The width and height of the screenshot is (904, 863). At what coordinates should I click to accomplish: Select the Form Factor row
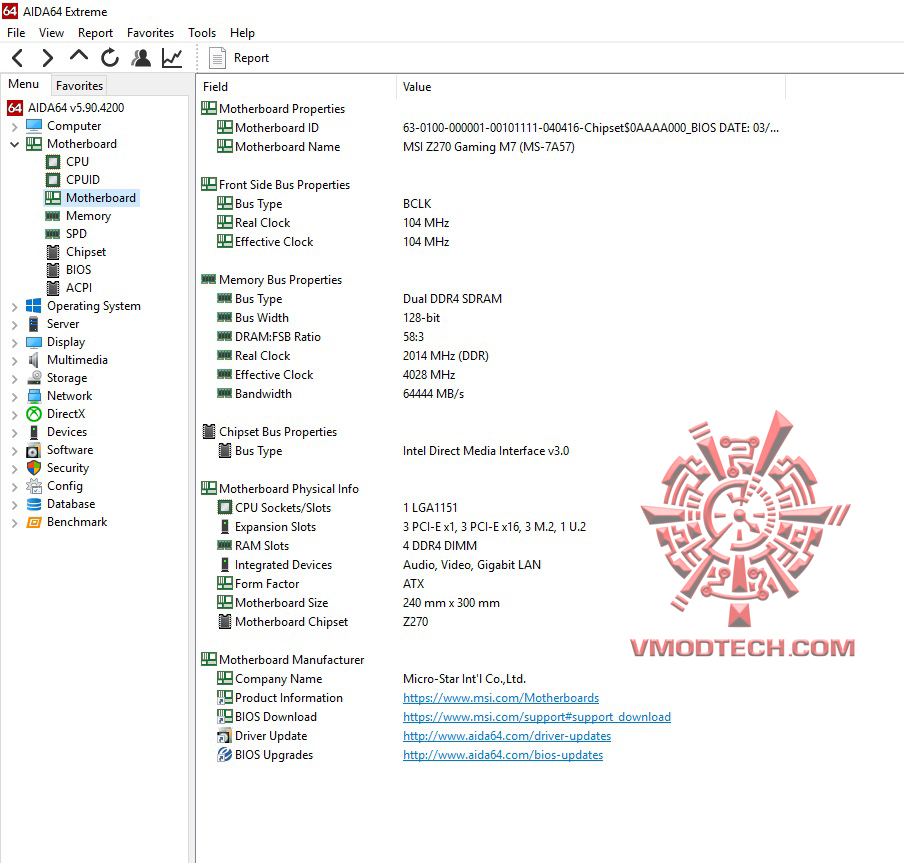(x=493, y=584)
